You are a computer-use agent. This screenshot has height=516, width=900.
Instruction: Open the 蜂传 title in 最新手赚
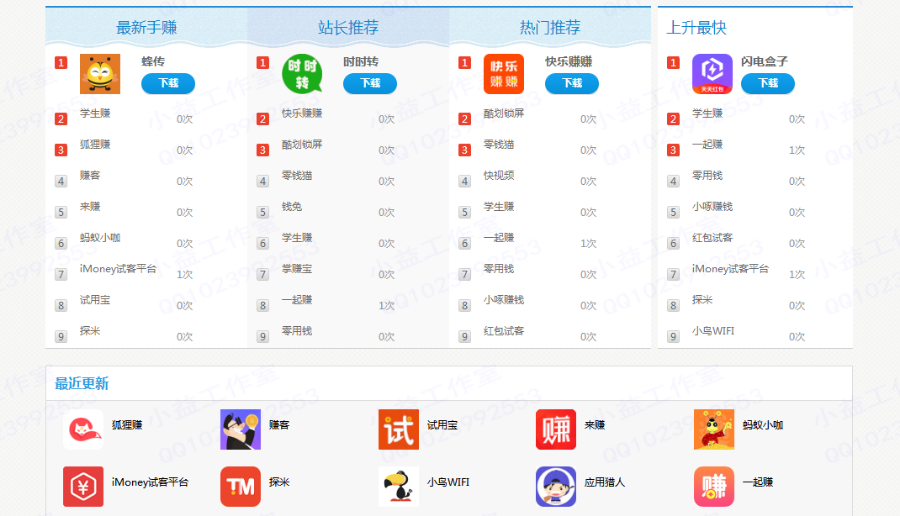point(153,61)
